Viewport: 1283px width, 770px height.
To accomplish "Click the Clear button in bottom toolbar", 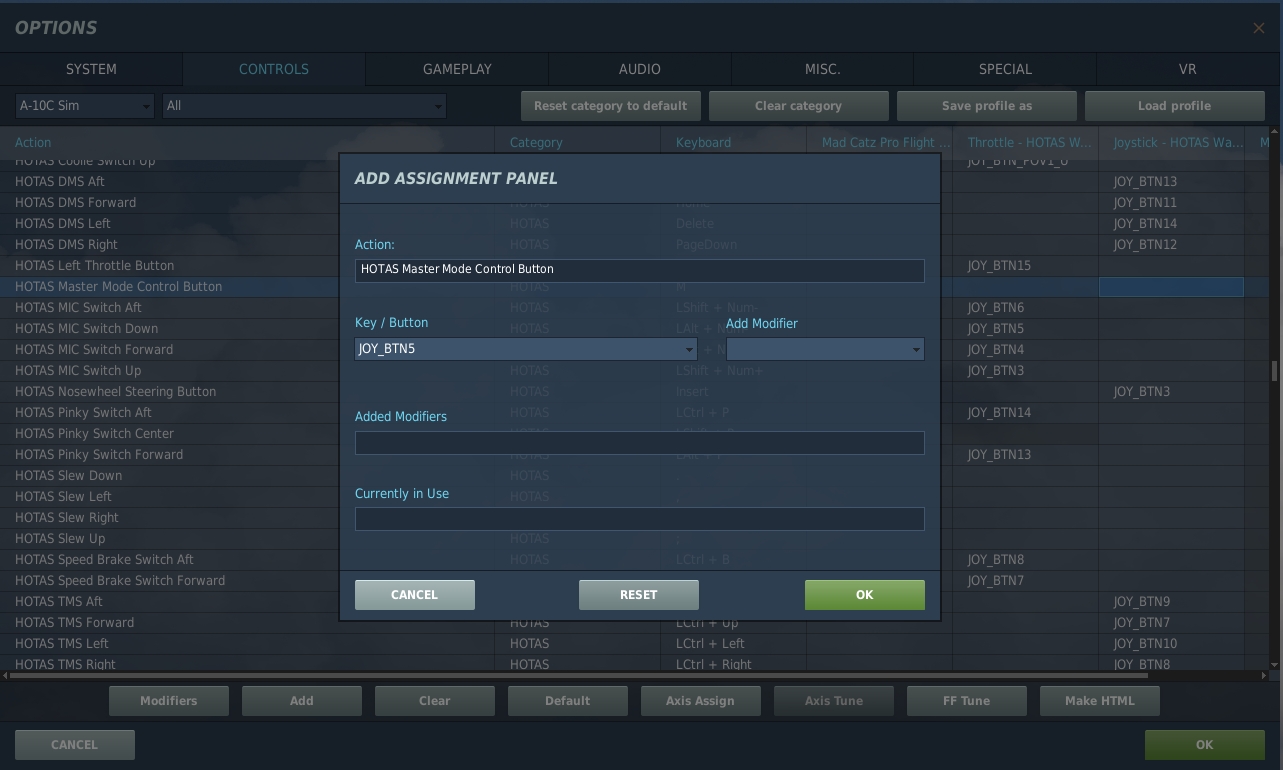I will (x=435, y=701).
